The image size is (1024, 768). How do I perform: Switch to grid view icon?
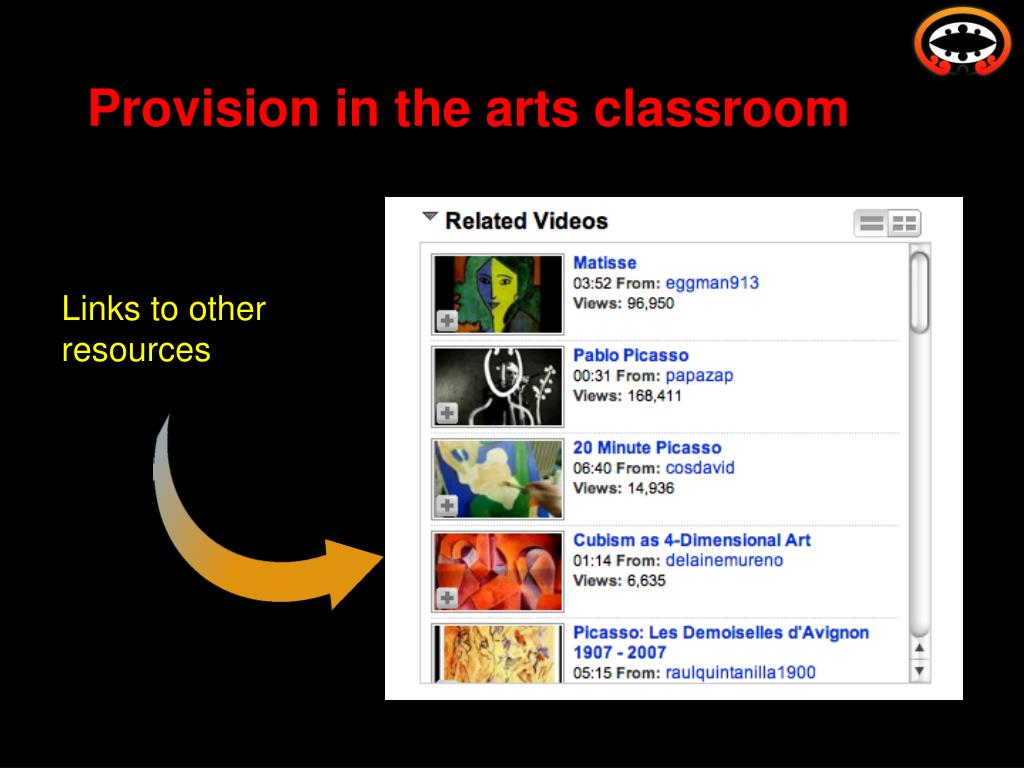[x=904, y=223]
